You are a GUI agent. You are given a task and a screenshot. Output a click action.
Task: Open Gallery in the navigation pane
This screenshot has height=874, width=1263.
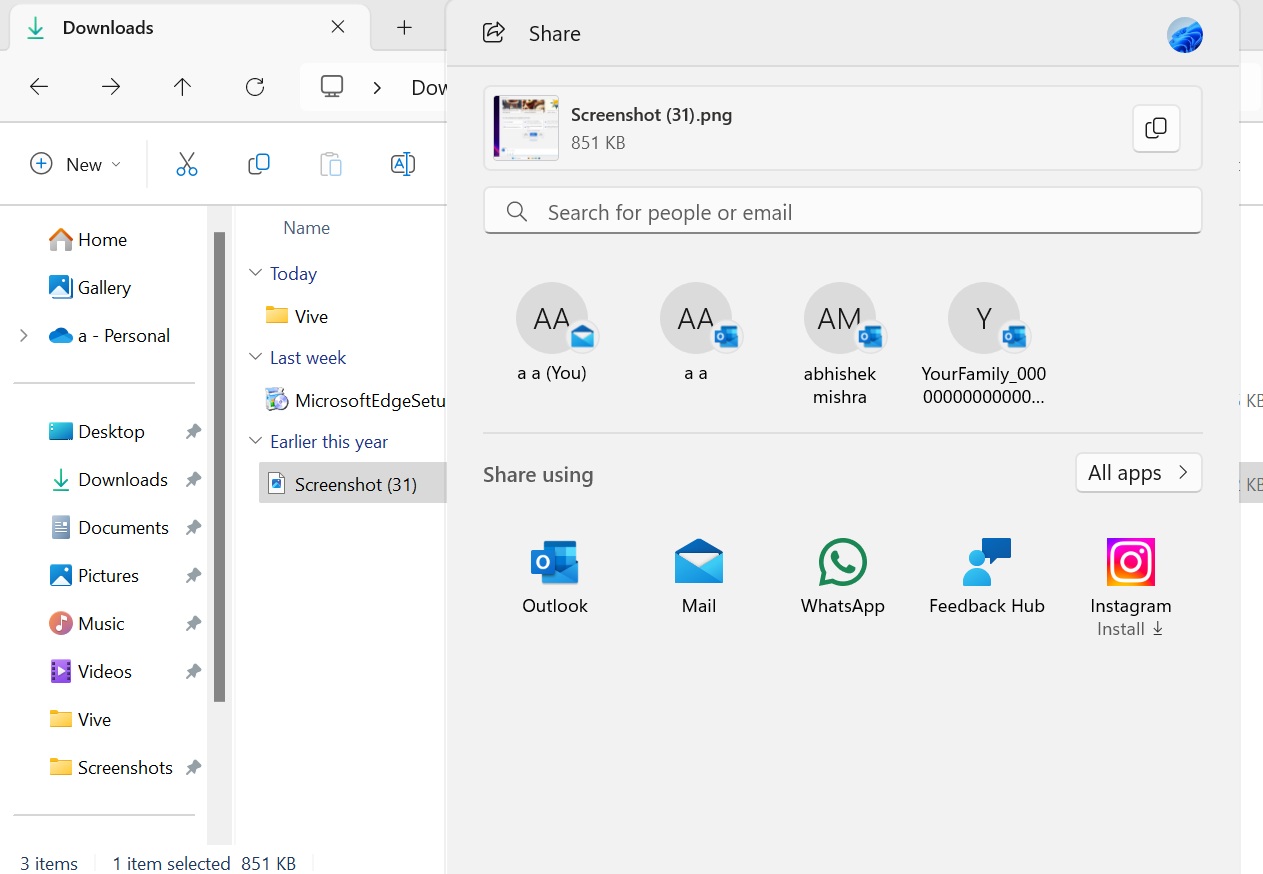(x=90, y=288)
